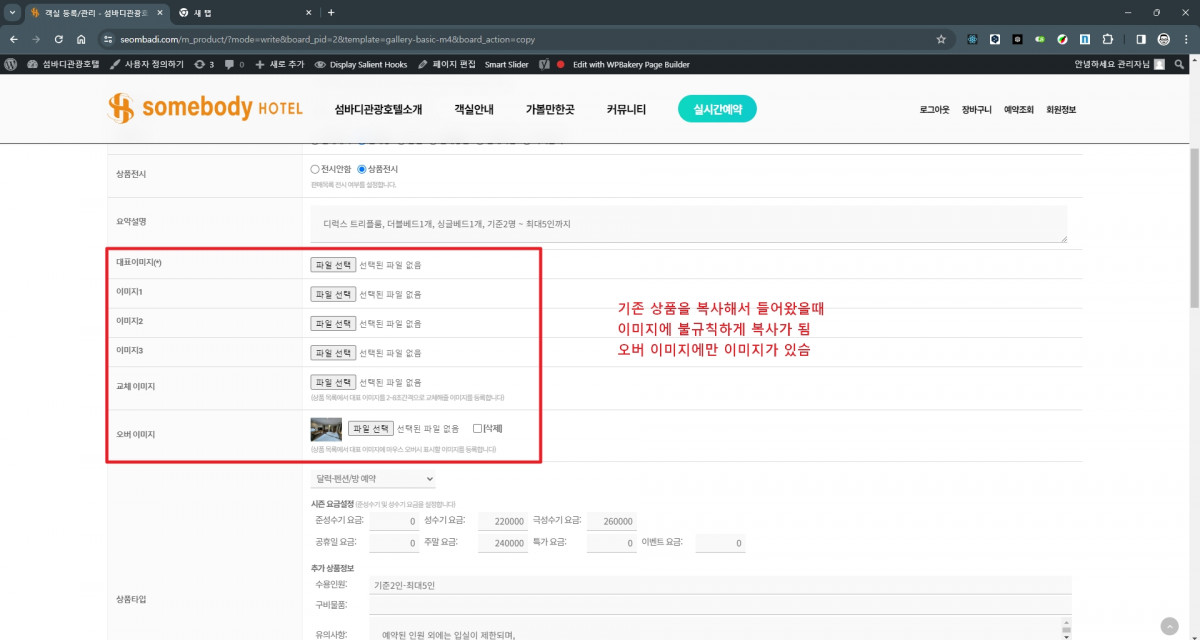The image size is (1200, 640).
Task: Focus the 요약설명 text area
Action: click(x=689, y=224)
